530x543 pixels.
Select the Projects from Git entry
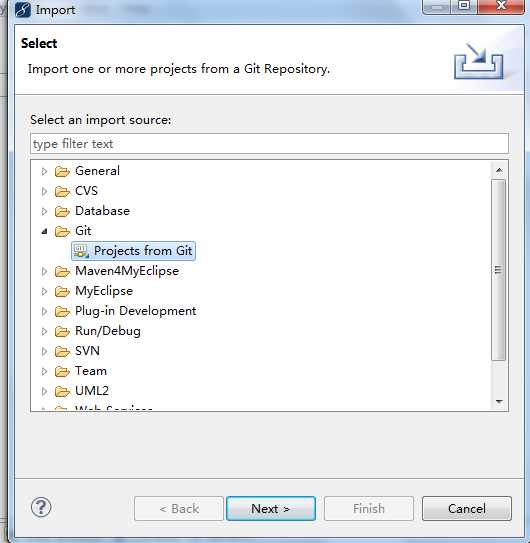133,251
